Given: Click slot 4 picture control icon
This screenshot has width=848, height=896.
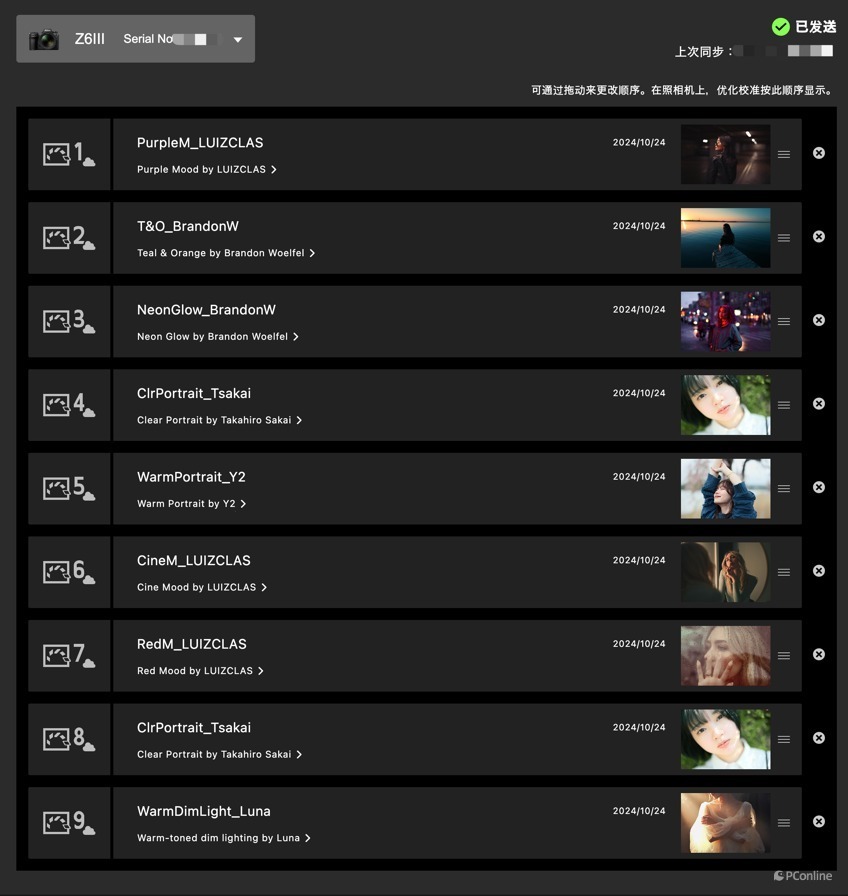Looking at the screenshot, I should [69, 405].
